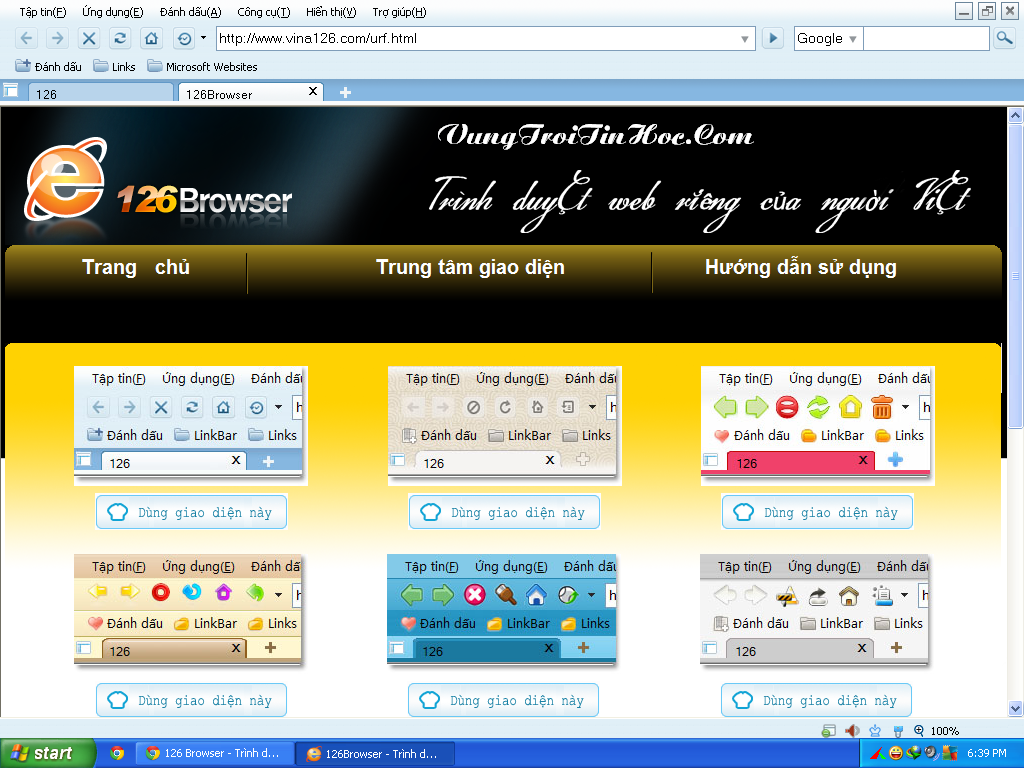Open the Tập tin(F) menu
Viewport: 1024px width, 768px height.
point(43,12)
